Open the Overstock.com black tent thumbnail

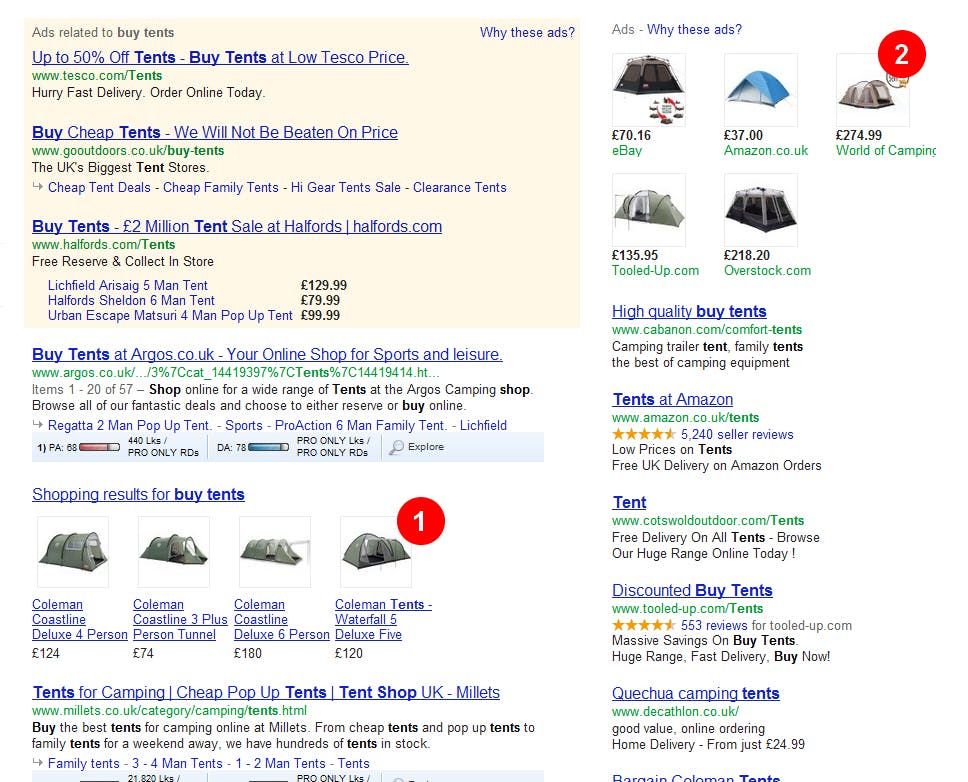(761, 210)
